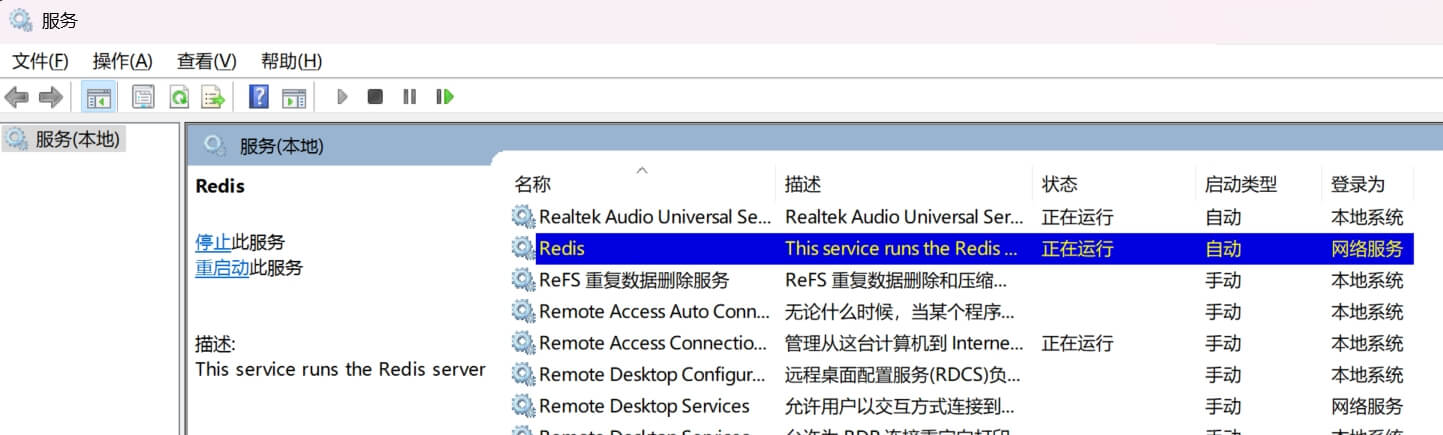1443x435 pixels.
Task: Click the Stop service square icon
Action: coord(375,97)
